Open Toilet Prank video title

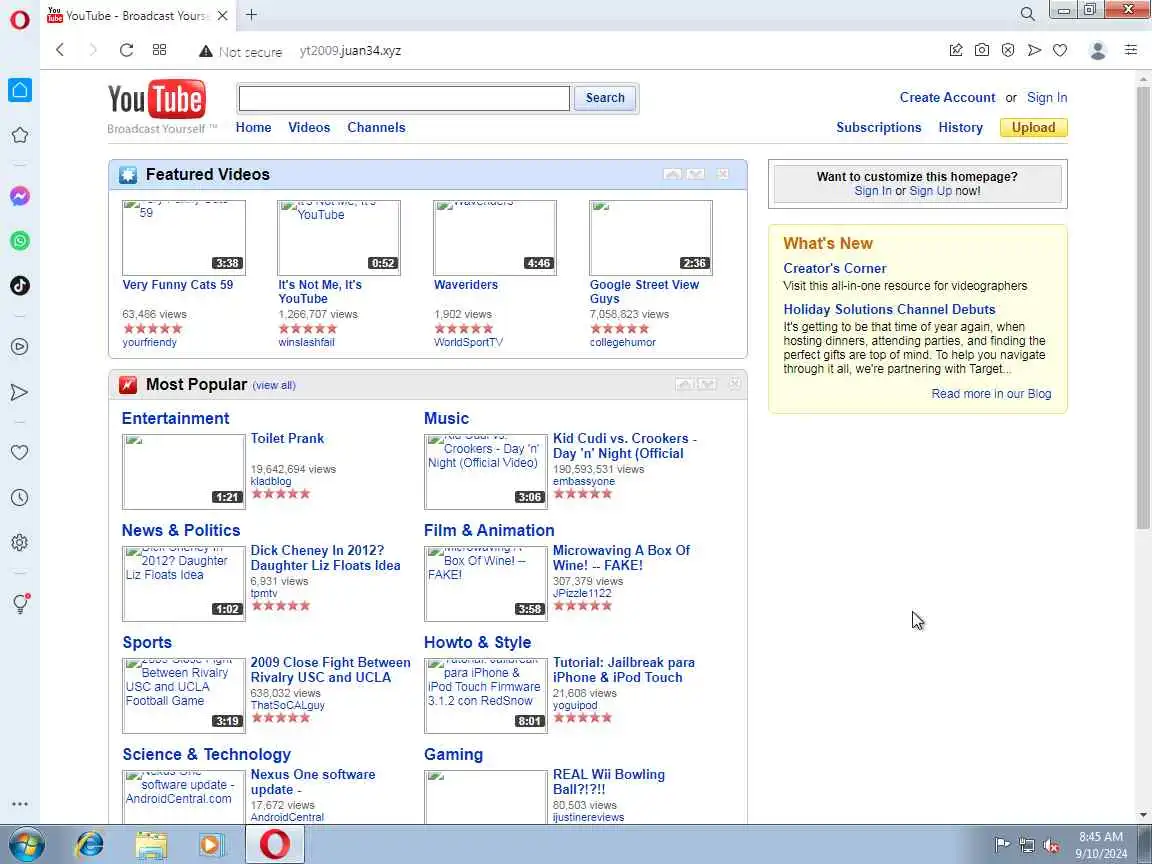(287, 439)
